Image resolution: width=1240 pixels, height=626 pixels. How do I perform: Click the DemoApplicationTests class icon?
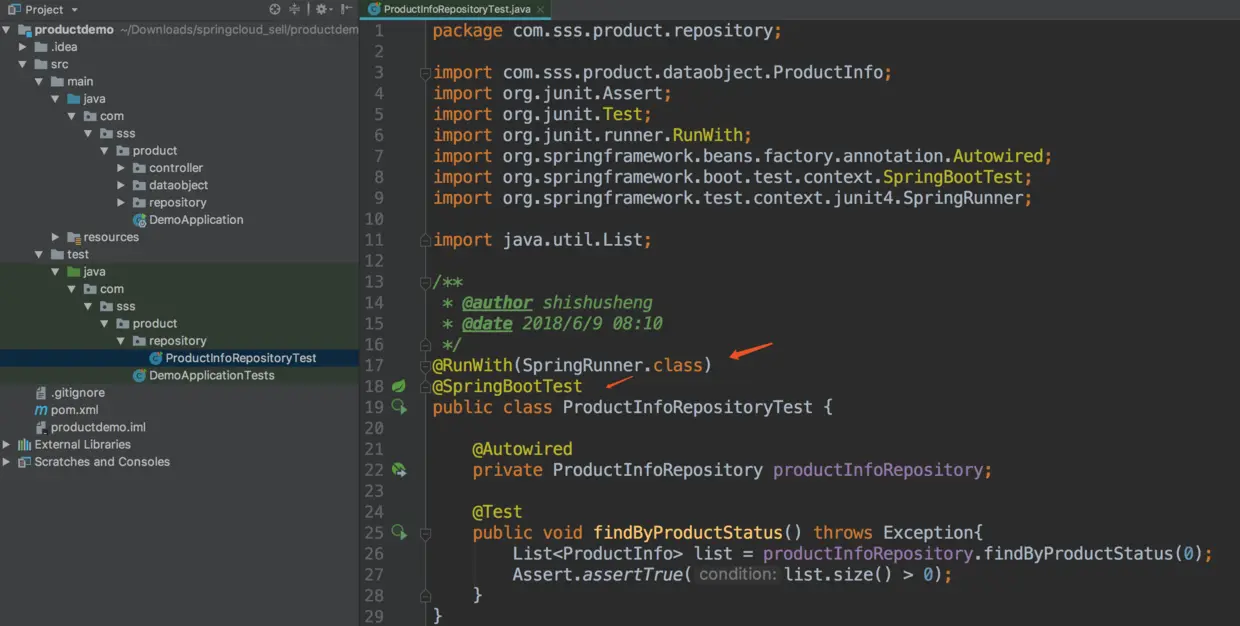[x=140, y=376]
